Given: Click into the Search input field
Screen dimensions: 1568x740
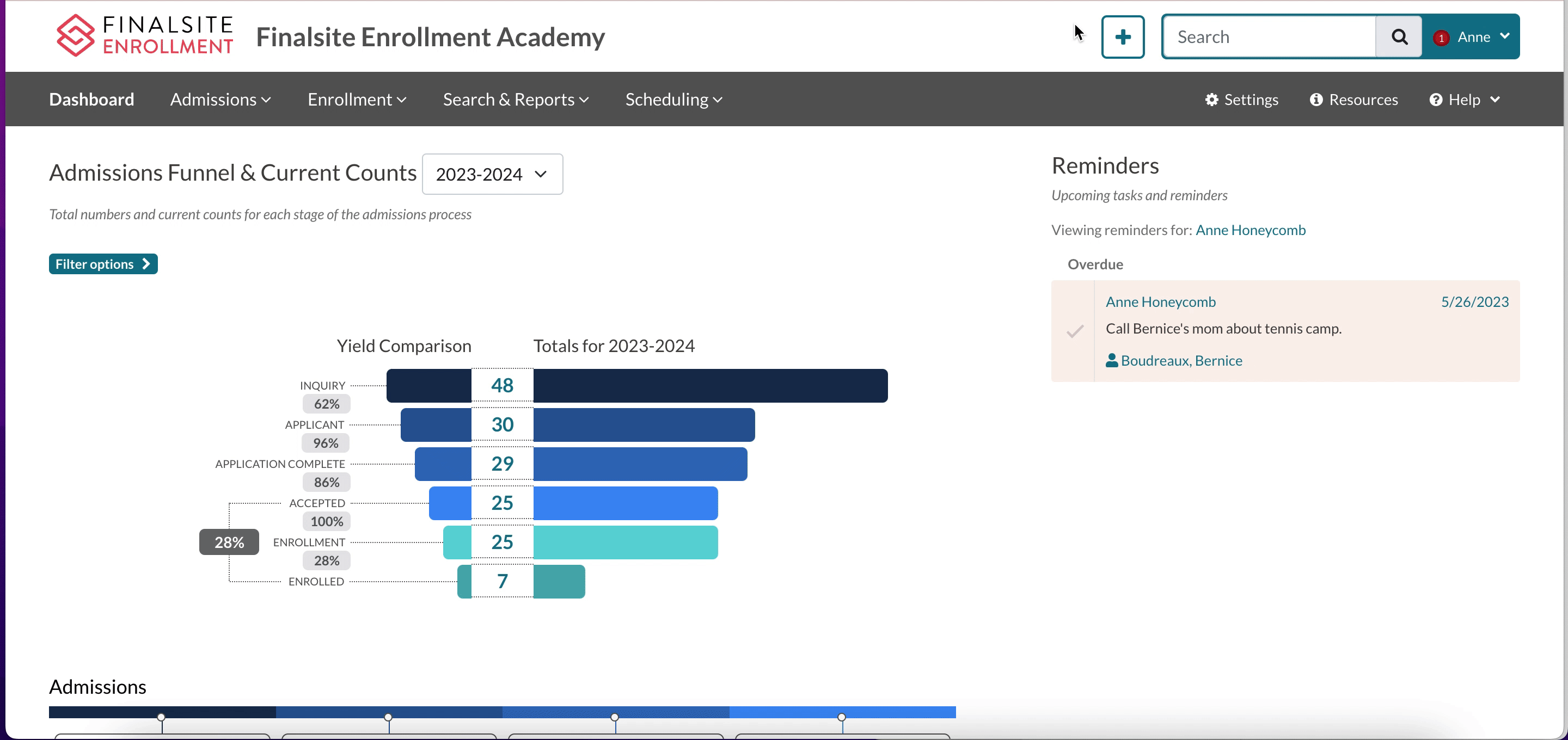Looking at the screenshot, I should tap(1269, 37).
